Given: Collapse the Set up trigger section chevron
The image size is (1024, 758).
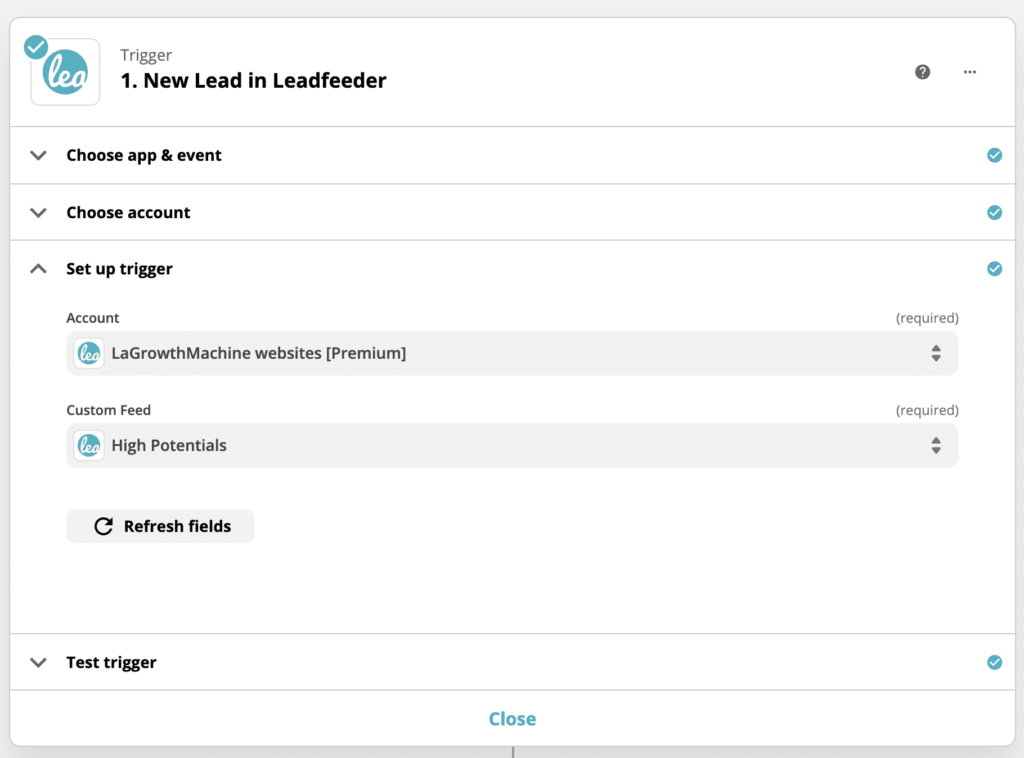Looking at the screenshot, I should tap(39, 269).
